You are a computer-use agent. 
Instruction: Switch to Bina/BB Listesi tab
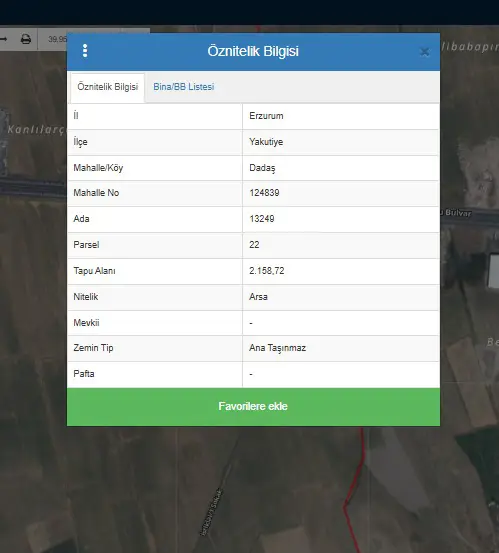click(x=183, y=87)
